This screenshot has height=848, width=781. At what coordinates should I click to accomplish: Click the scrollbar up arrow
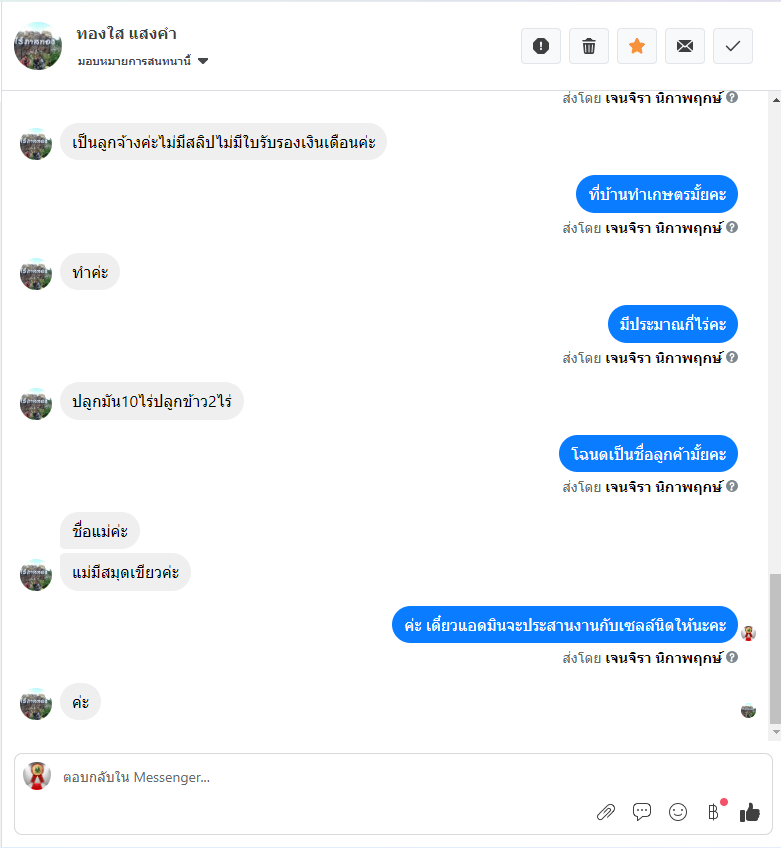pyautogui.click(x=776, y=100)
